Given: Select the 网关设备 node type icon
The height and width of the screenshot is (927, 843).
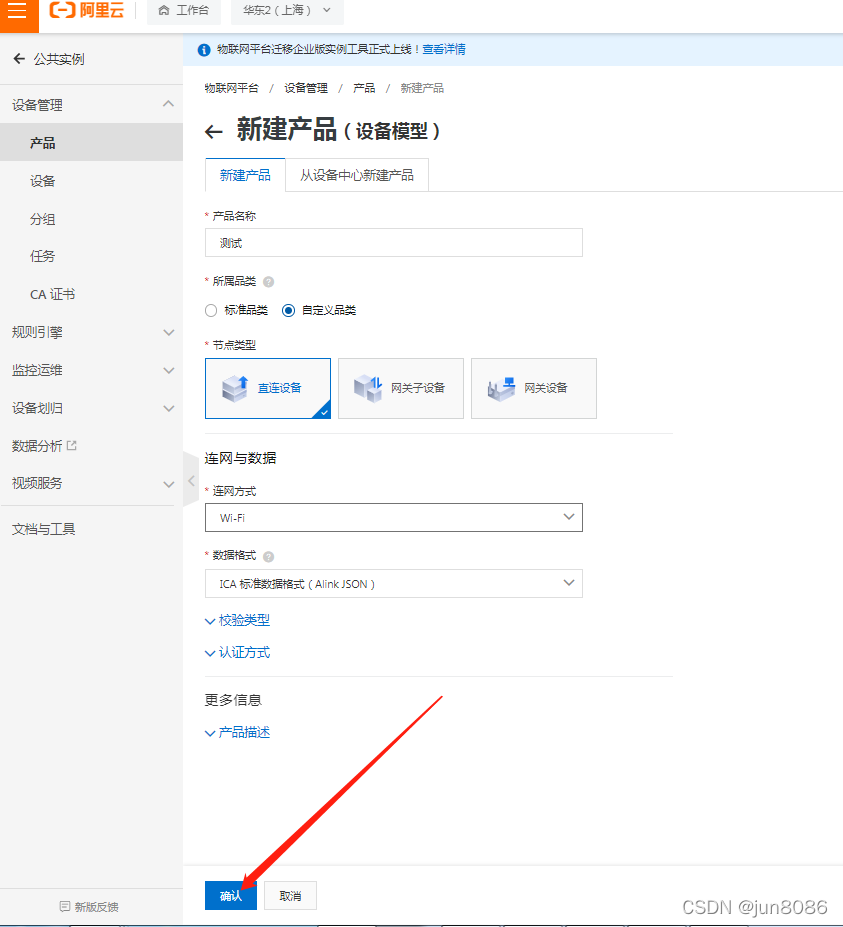Looking at the screenshot, I should coord(500,388).
